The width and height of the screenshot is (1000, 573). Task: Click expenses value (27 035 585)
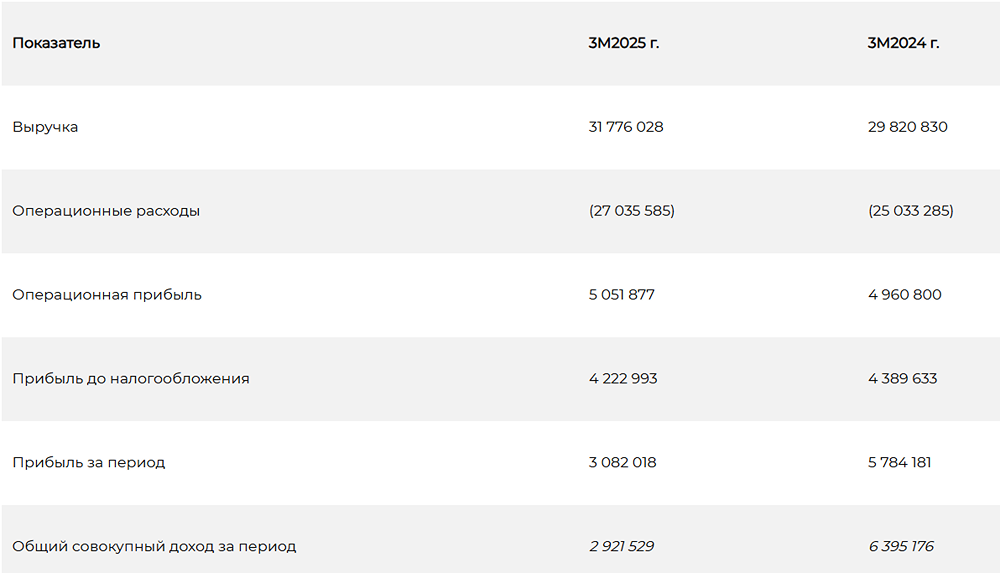pos(631,211)
